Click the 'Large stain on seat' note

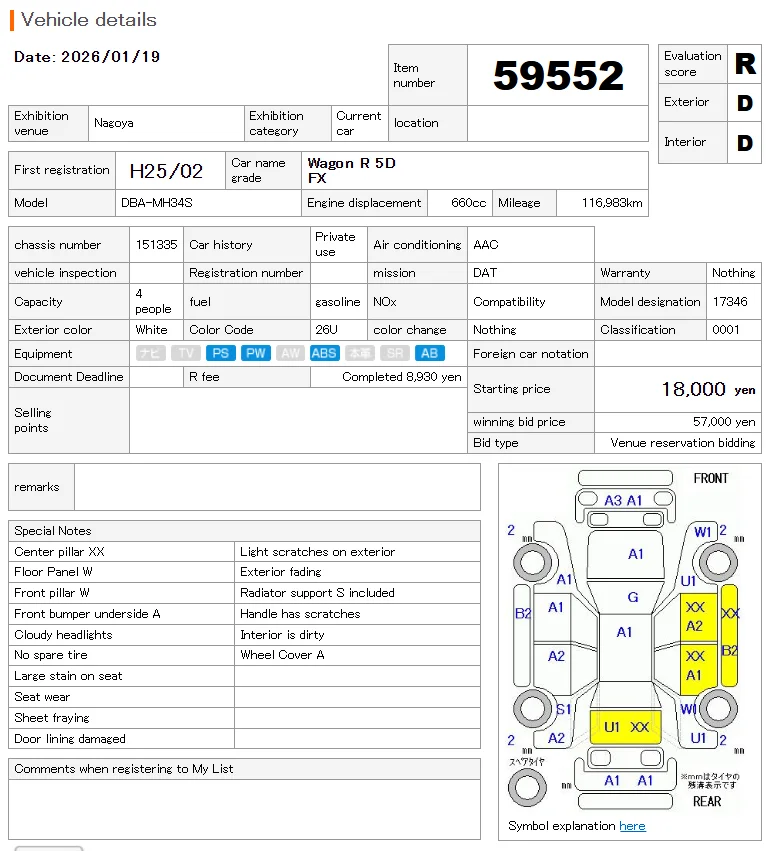pyautogui.click(x=68, y=676)
